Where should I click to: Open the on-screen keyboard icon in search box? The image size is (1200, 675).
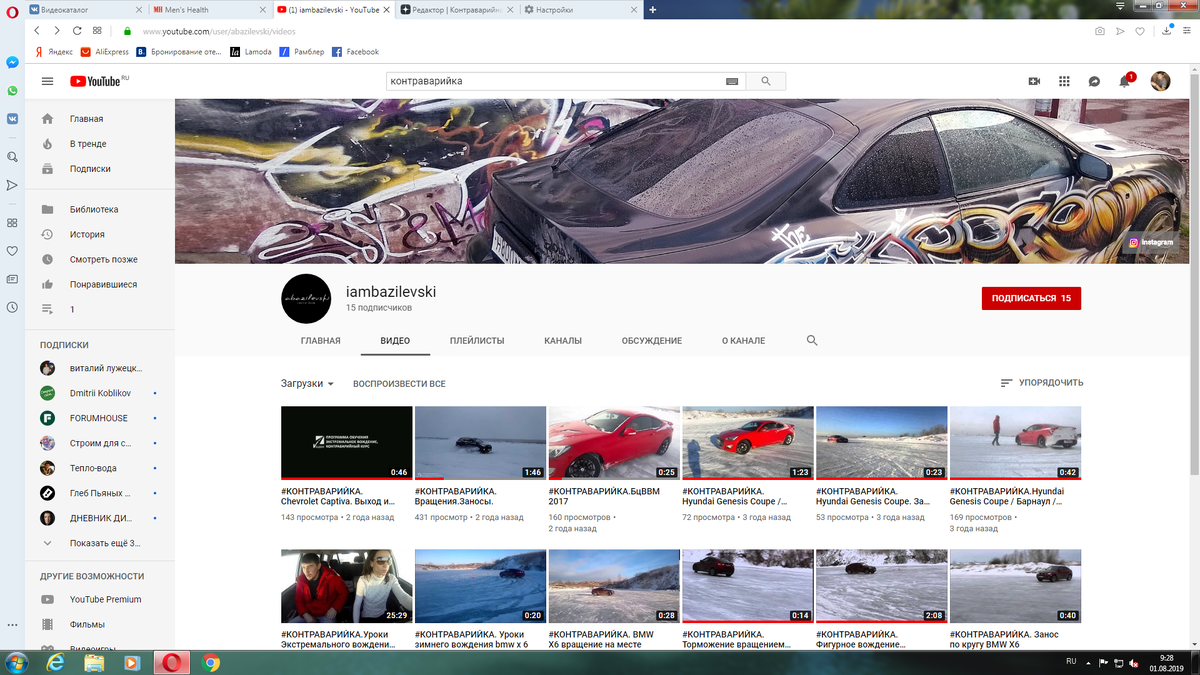732,81
